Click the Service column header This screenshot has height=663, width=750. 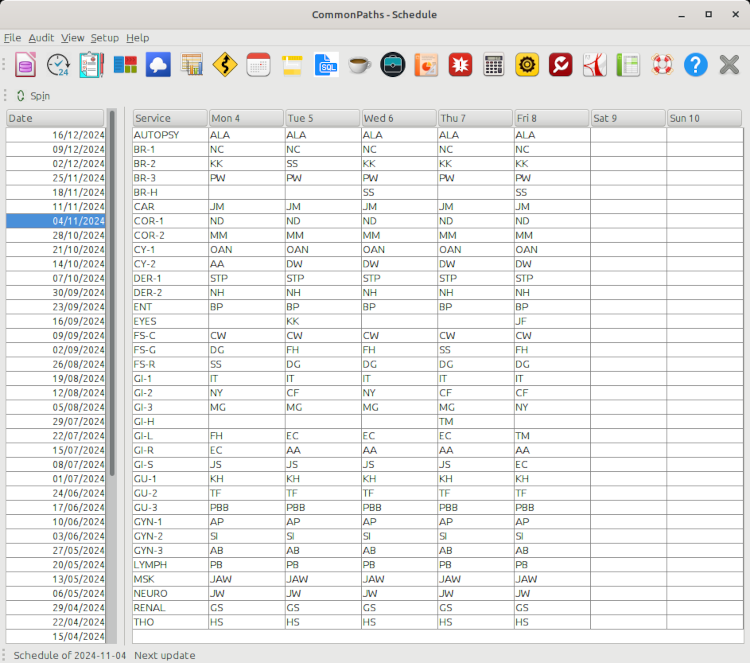(169, 118)
